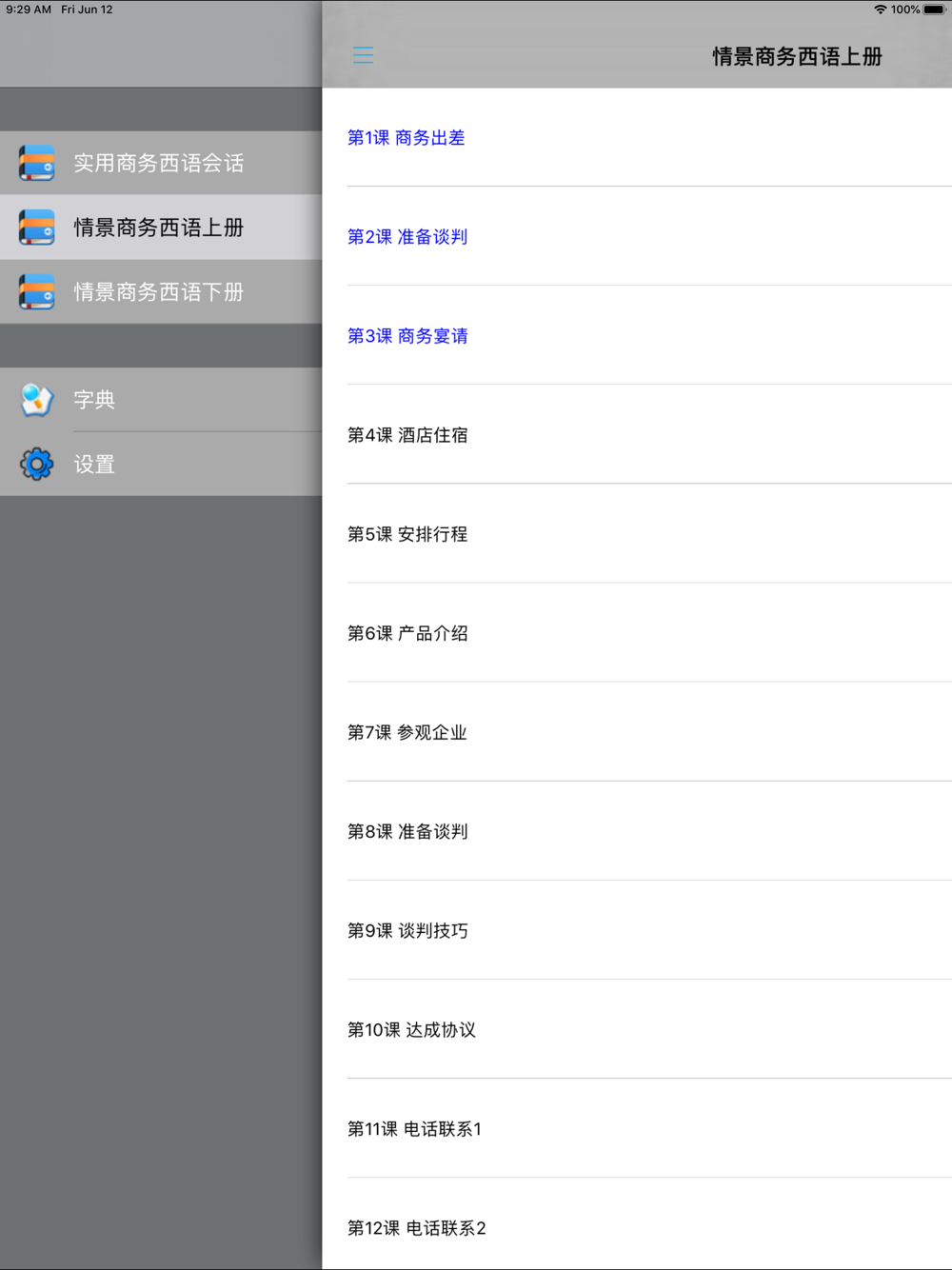Choose lesson 第7课 参观企业
Viewport: 952px width, 1270px height.
pyautogui.click(x=407, y=732)
